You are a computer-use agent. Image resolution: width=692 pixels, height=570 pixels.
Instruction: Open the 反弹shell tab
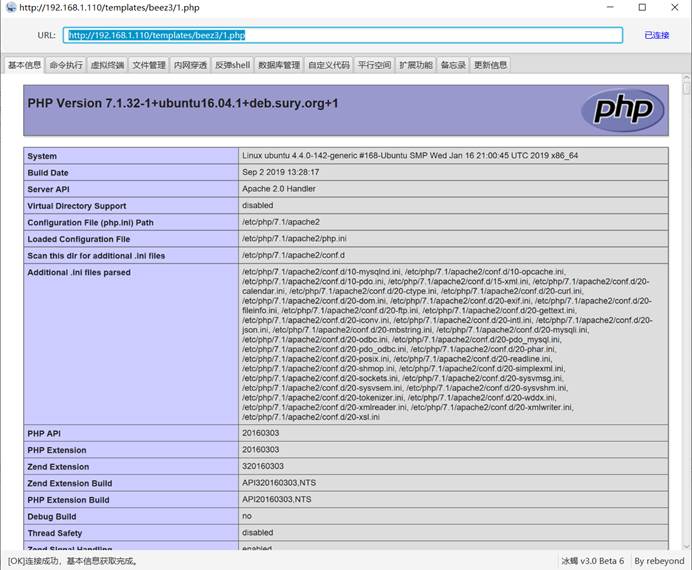coord(232,65)
